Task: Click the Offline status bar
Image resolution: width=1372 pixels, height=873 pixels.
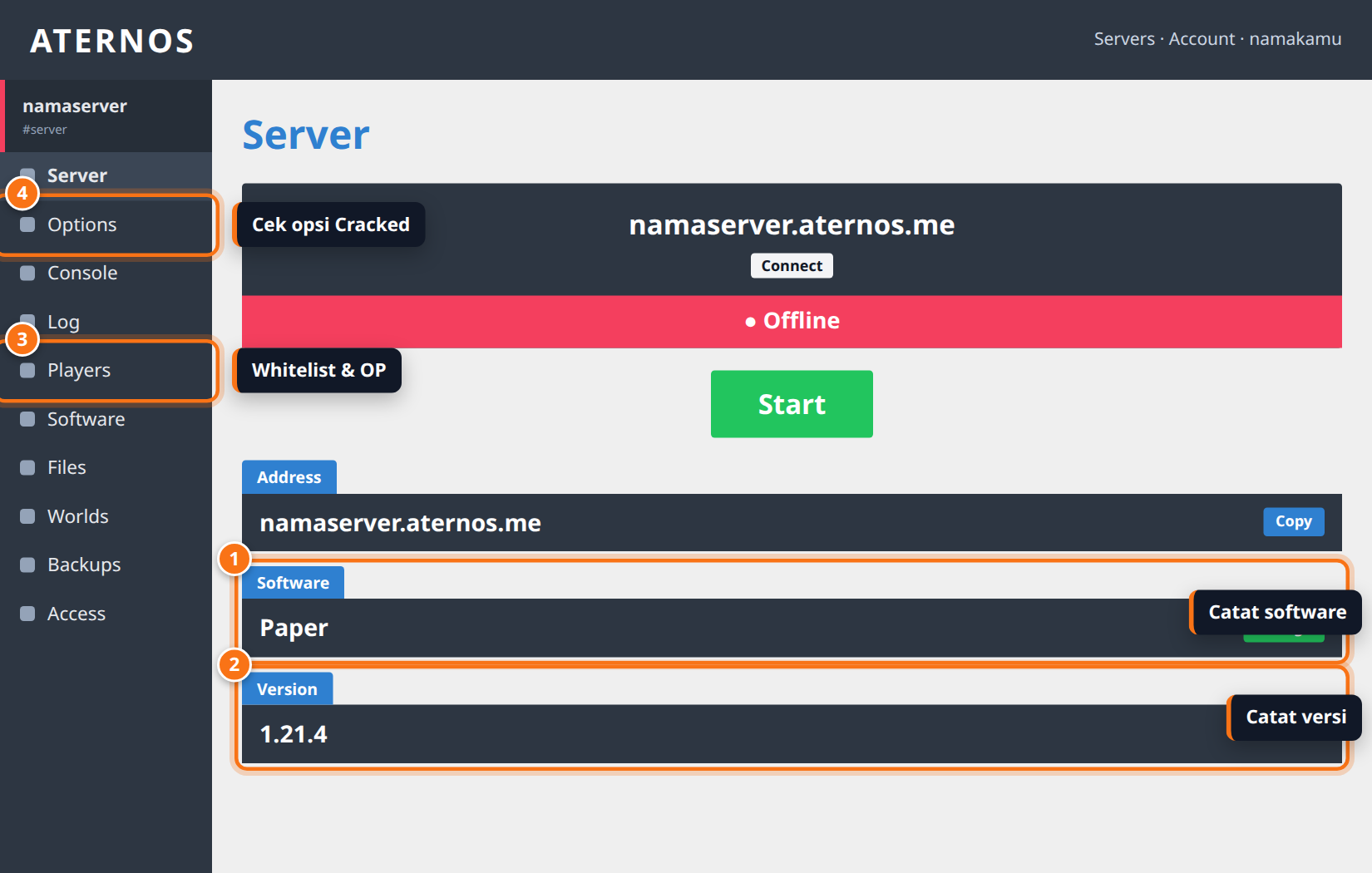Action: 792,321
